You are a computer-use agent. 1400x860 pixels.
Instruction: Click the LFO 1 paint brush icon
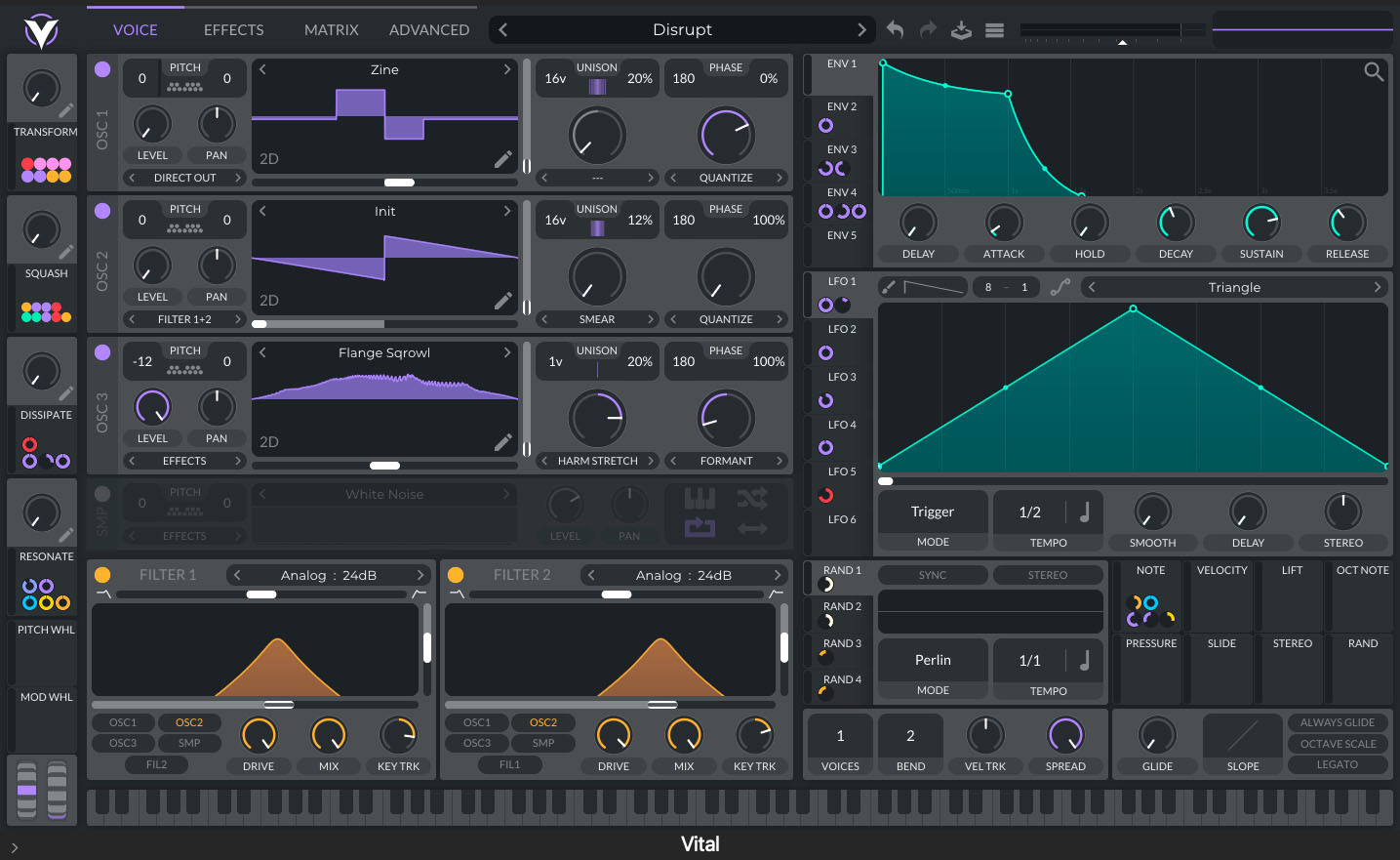click(x=888, y=287)
